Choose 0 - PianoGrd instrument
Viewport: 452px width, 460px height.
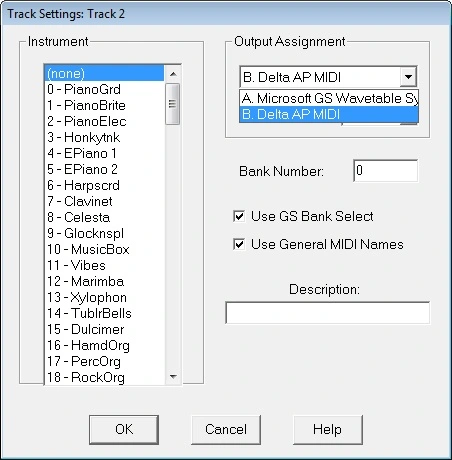tap(104, 89)
